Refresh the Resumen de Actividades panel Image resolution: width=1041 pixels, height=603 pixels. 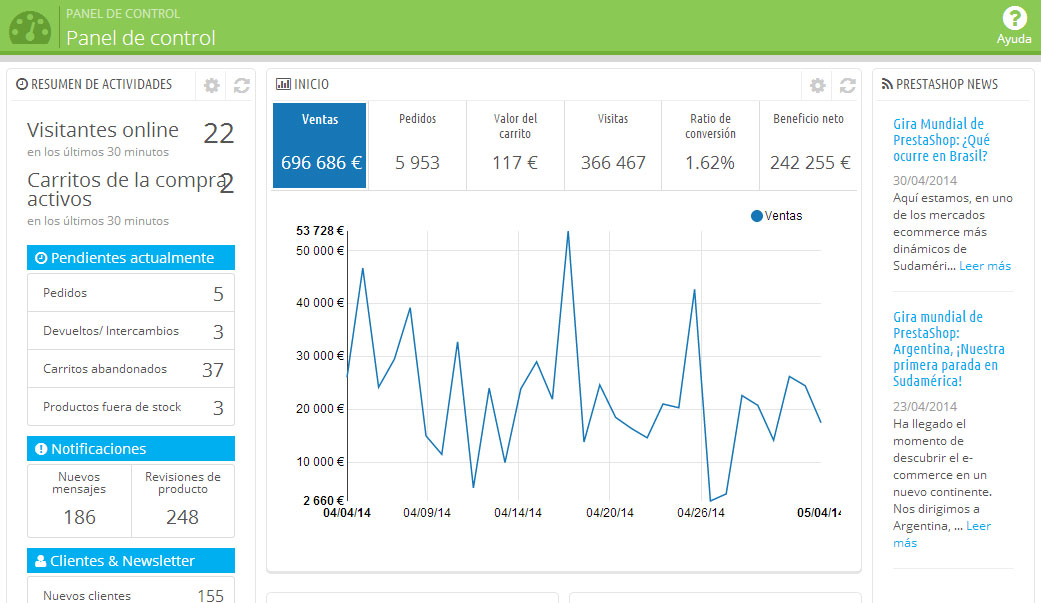click(x=242, y=85)
